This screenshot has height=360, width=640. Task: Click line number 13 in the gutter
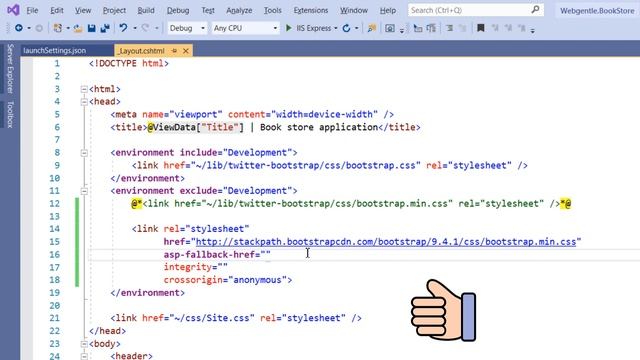pyautogui.click(x=54, y=216)
